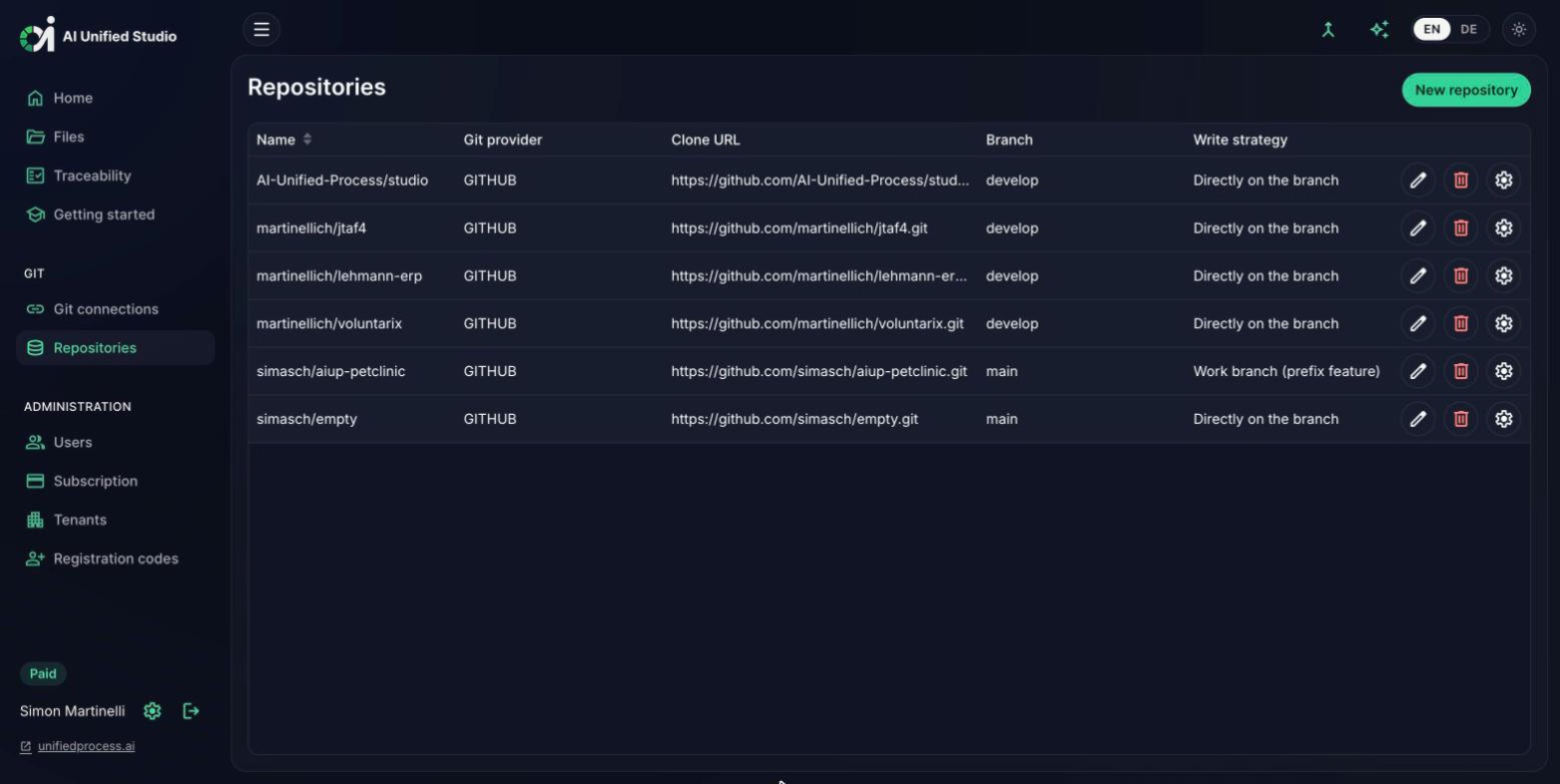Open Subscription in the sidebar
The height and width of the screenshot is (784, 1560).
(x=115, y=481)
